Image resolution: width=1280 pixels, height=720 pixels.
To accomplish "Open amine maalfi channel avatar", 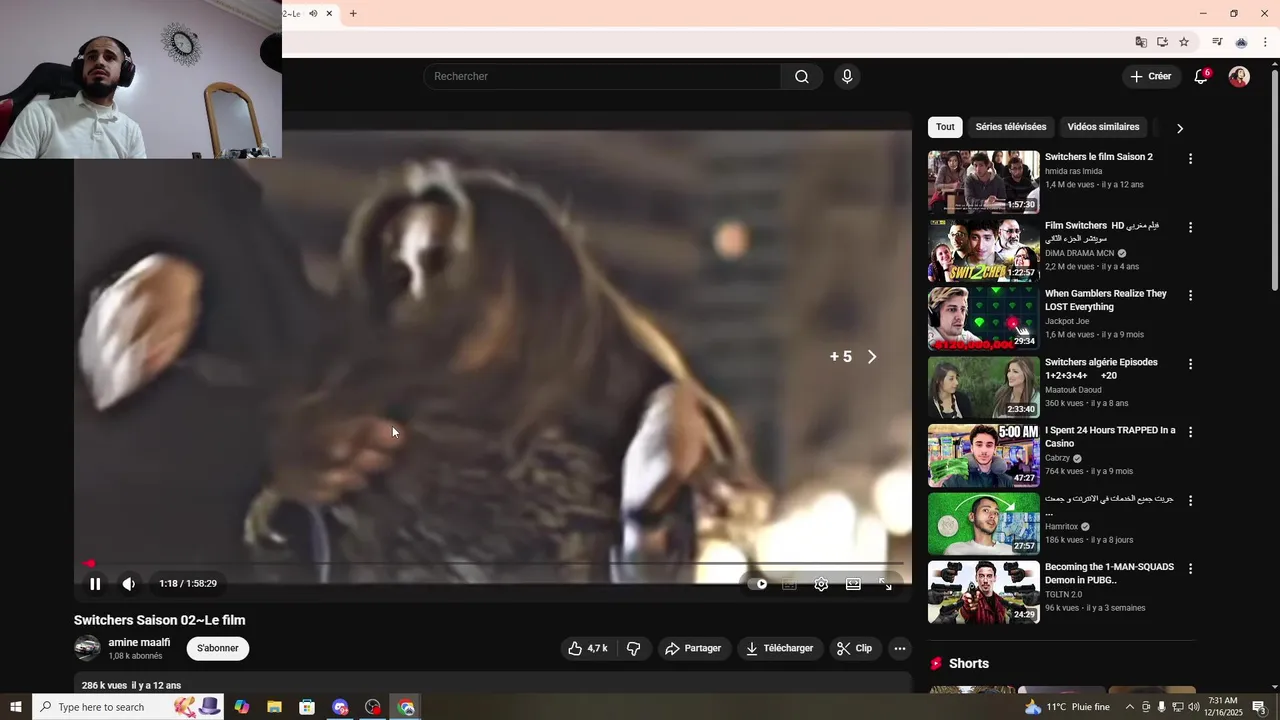I will (87, 648).
